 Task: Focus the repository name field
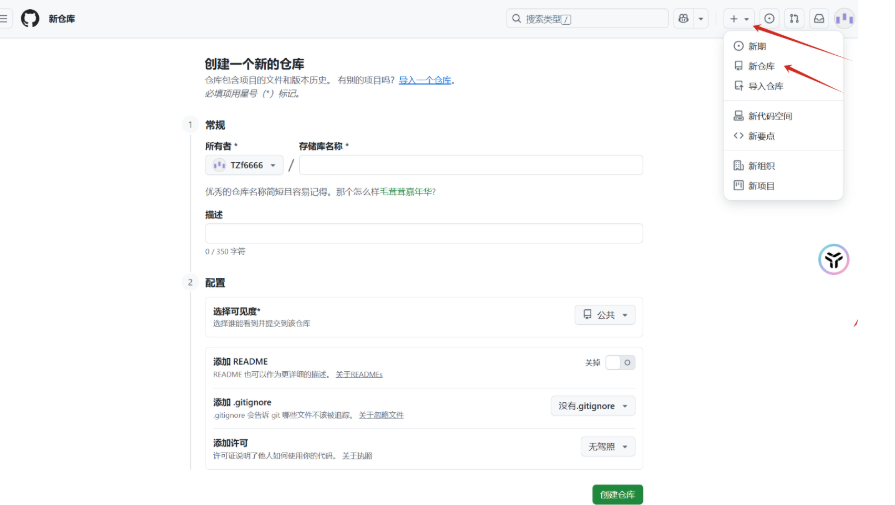471,165
